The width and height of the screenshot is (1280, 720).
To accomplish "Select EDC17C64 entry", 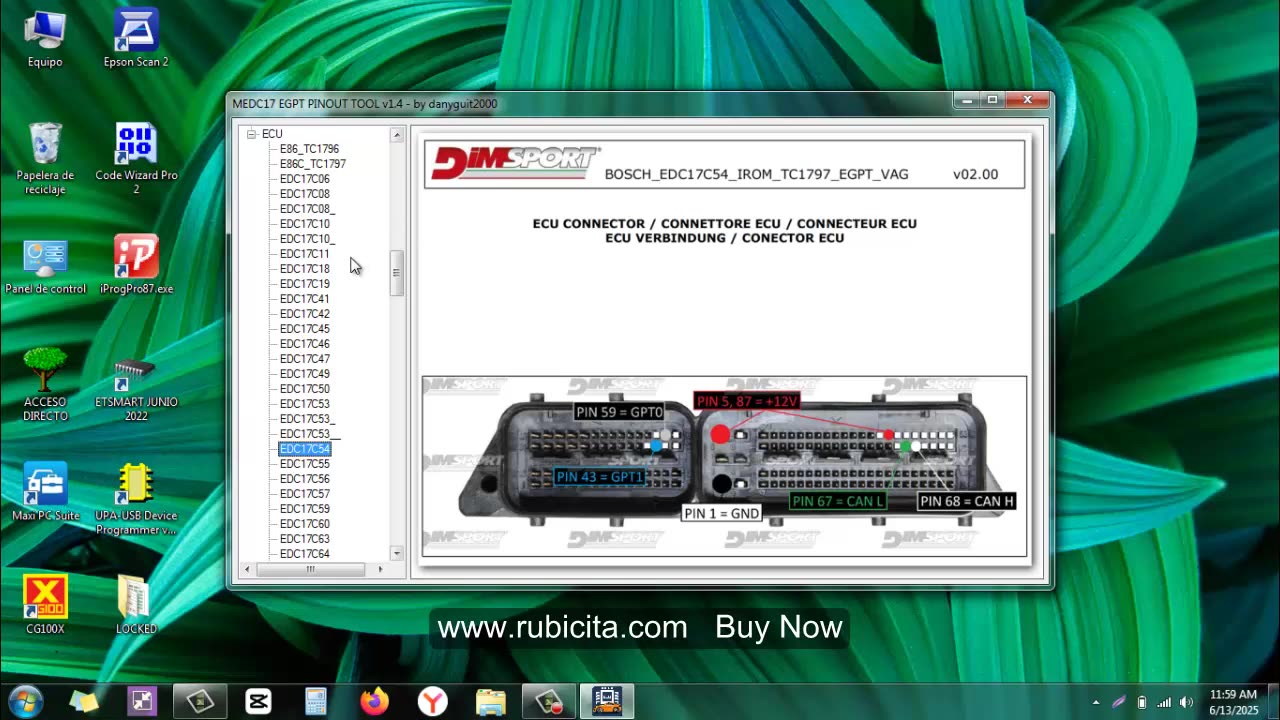I will pos(304,554).
